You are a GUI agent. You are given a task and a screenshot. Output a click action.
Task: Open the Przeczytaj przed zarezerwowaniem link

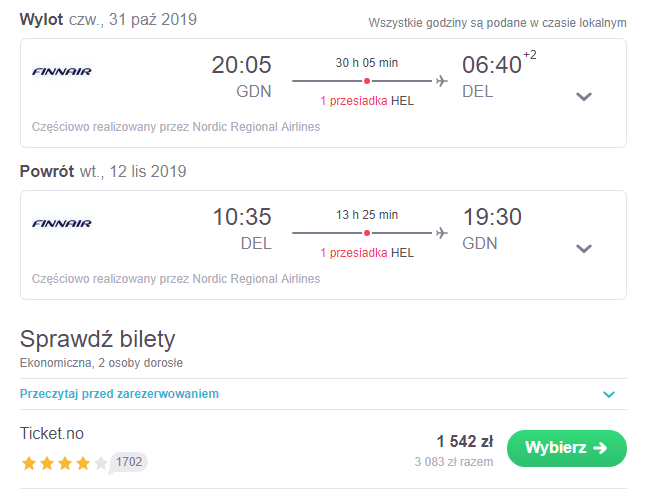[119, 394]
